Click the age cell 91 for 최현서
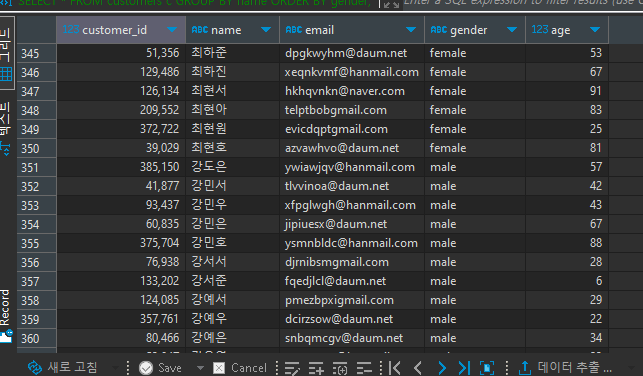 point(567,91)
